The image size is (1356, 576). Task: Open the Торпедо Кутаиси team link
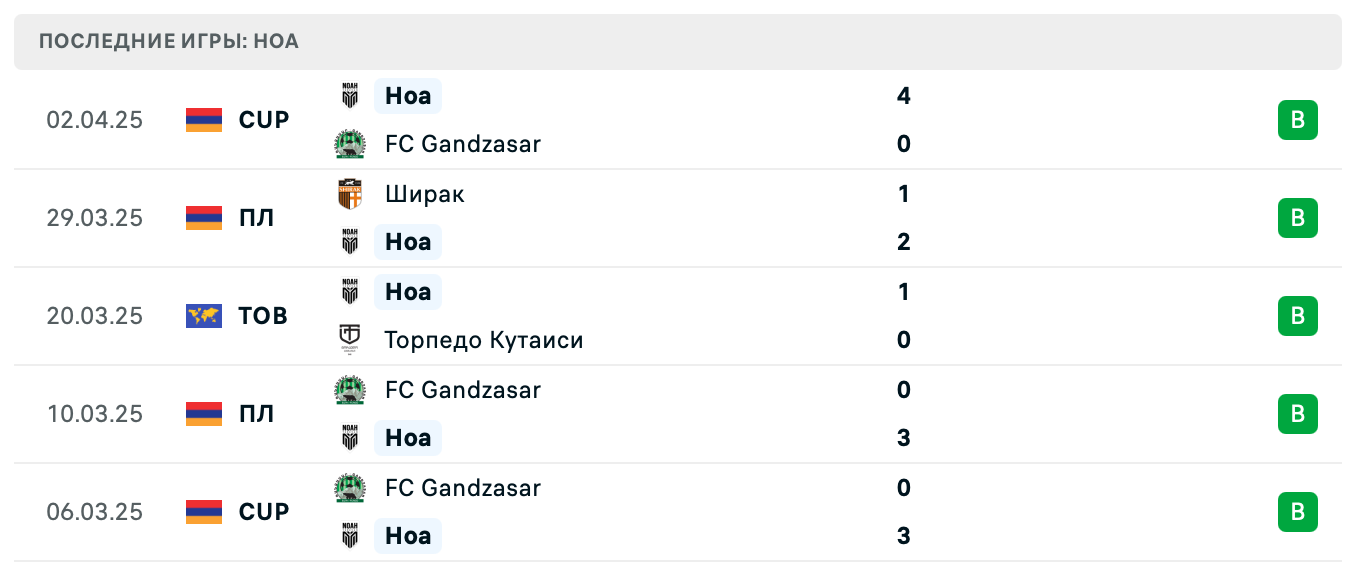(x=484, y=340)
